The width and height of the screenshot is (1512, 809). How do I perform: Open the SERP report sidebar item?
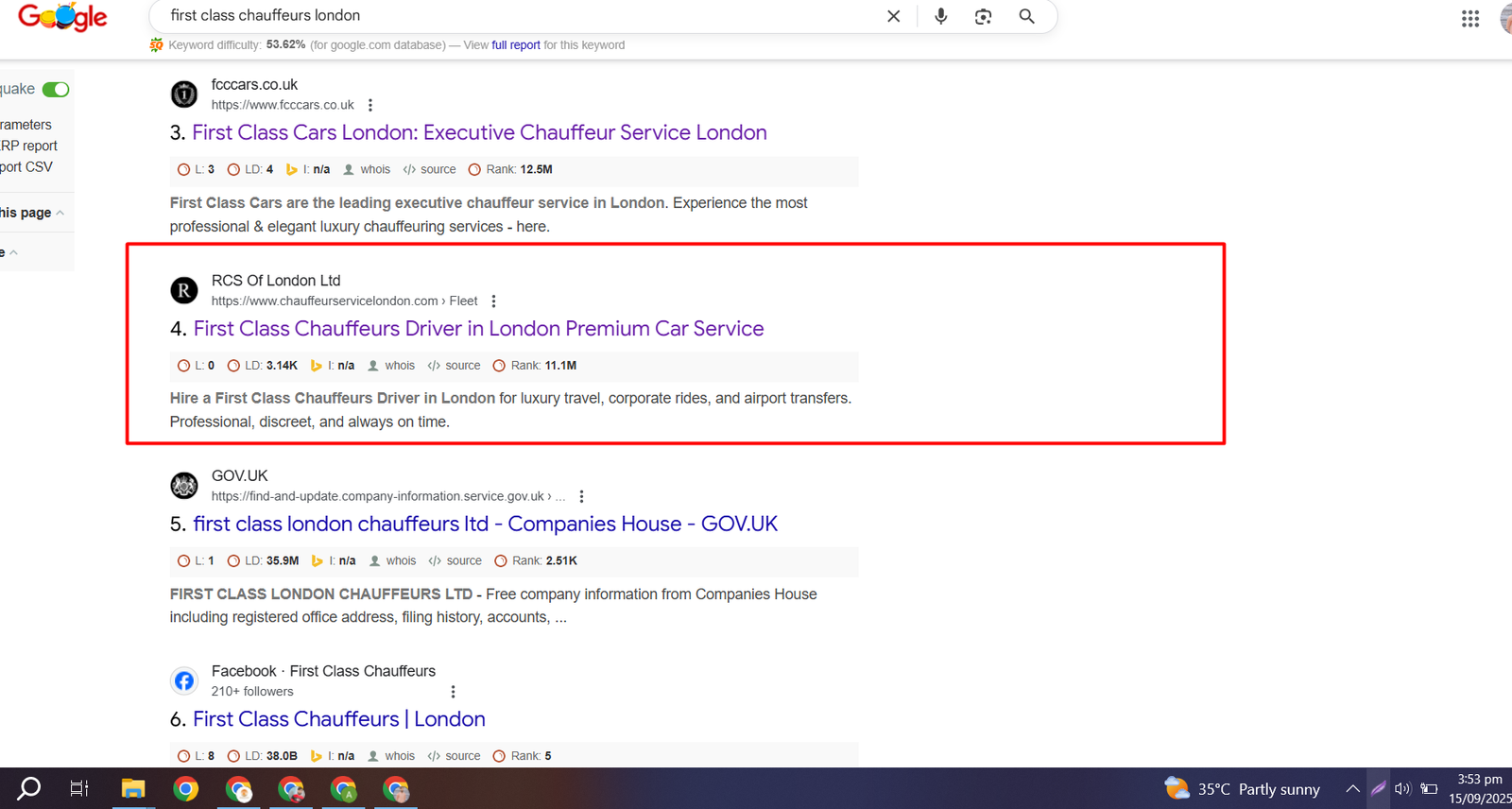[28, 146]
